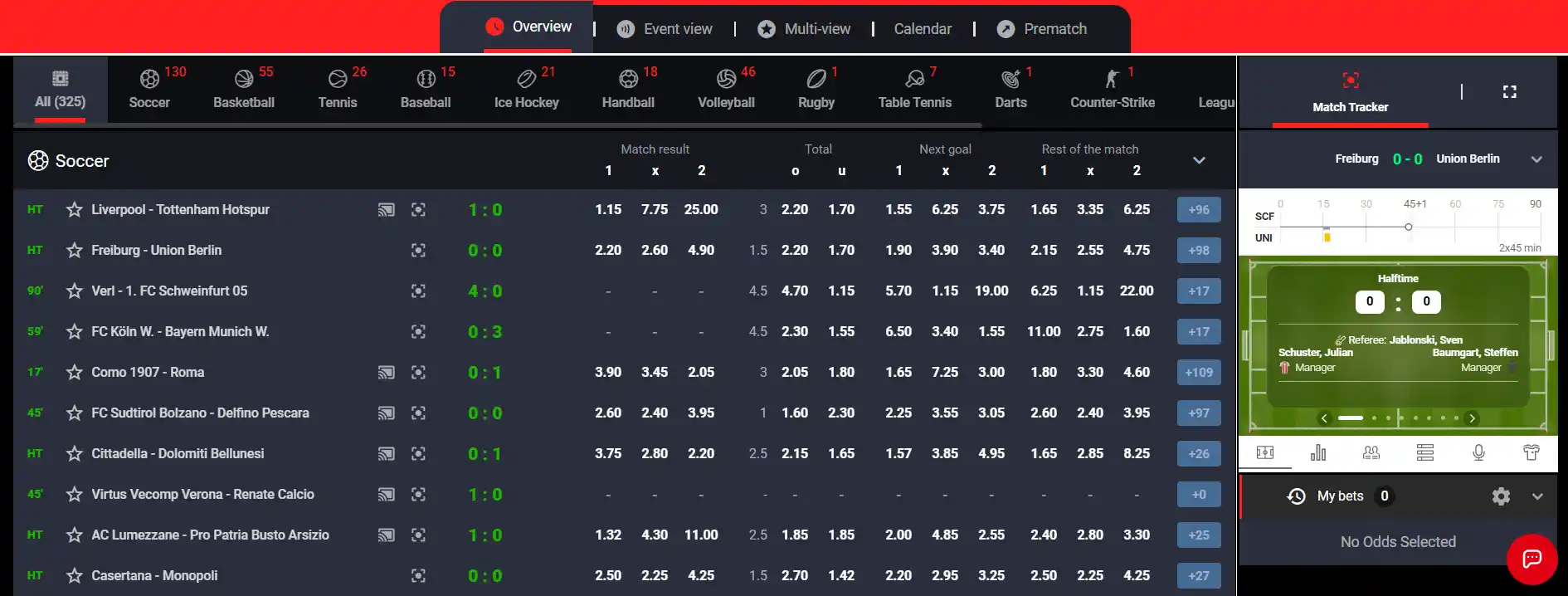Show statistics bar chart icon in tracker

[x=1318, y=452]
